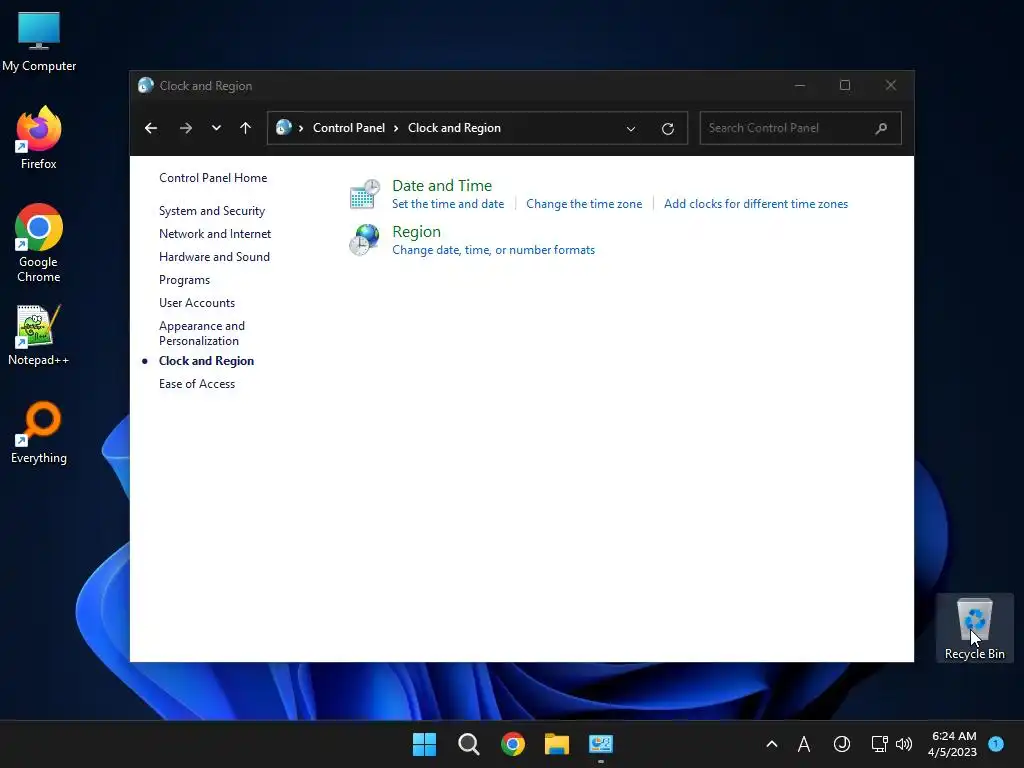Expand the chevron before Control Panel breadcrumb
The image size is (1024, 768).
click(x=301, y=129)
